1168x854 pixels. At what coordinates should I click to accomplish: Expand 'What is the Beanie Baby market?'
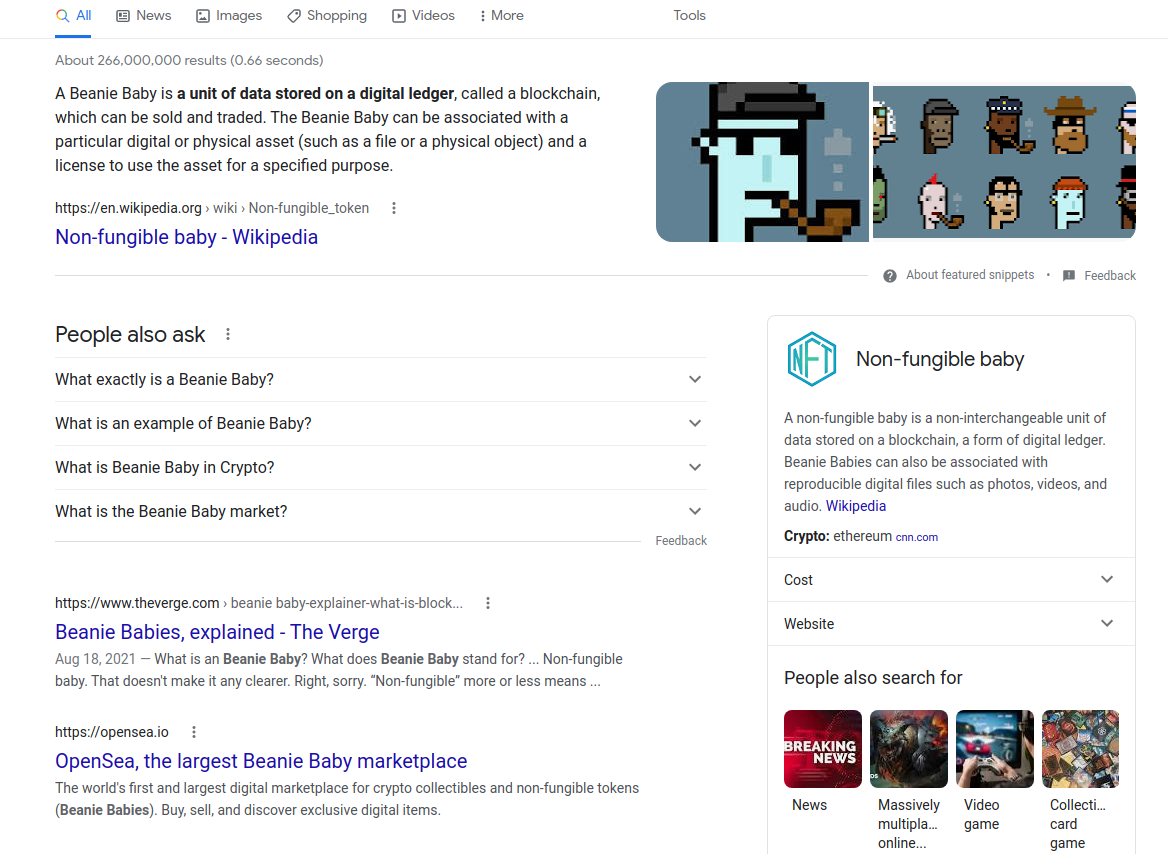point(381,511)
